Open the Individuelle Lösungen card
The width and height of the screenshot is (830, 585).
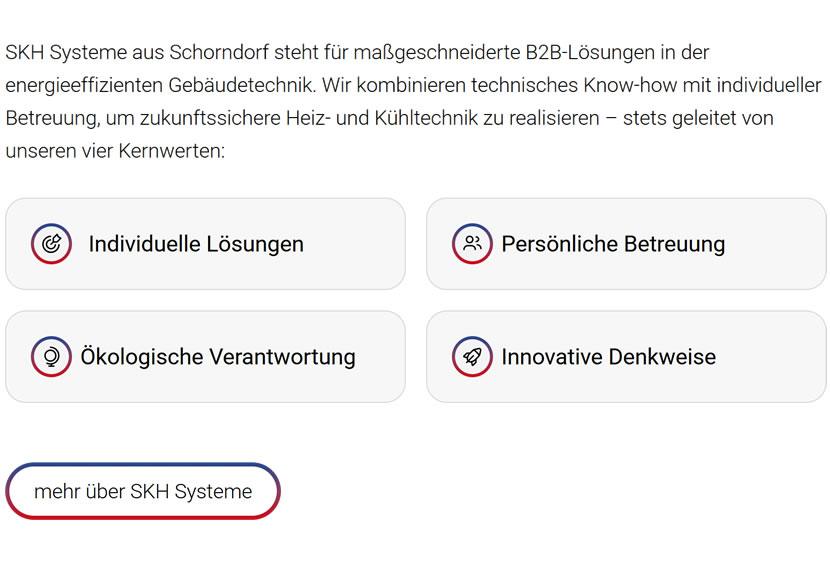(x=205, y=243)
